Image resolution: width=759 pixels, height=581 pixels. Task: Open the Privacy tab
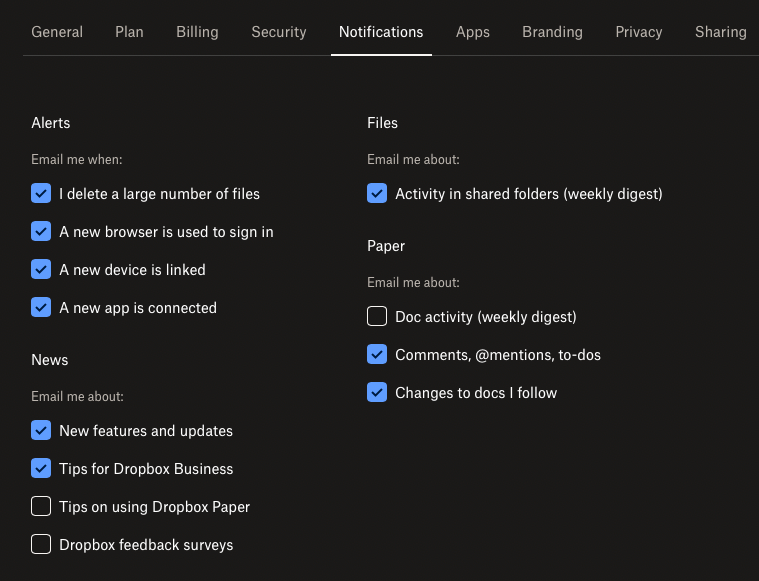tap(639, 32)
